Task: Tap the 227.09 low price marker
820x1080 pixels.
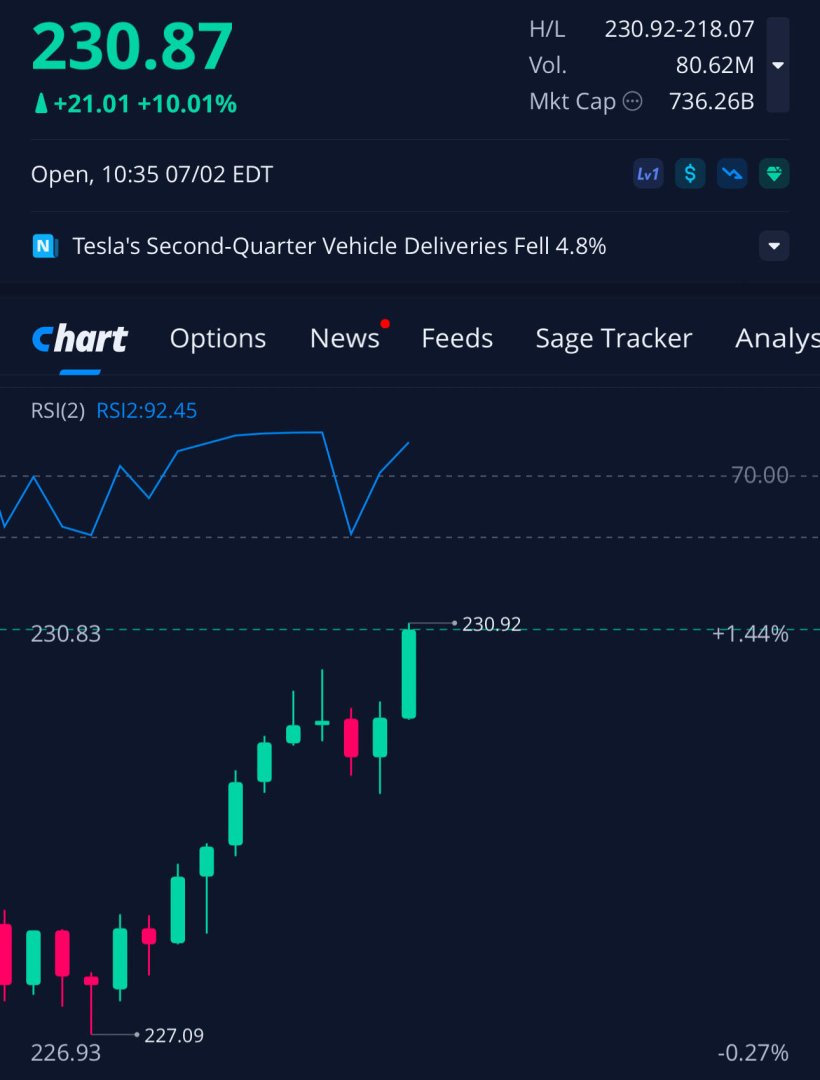Action: pos(174,1035)
